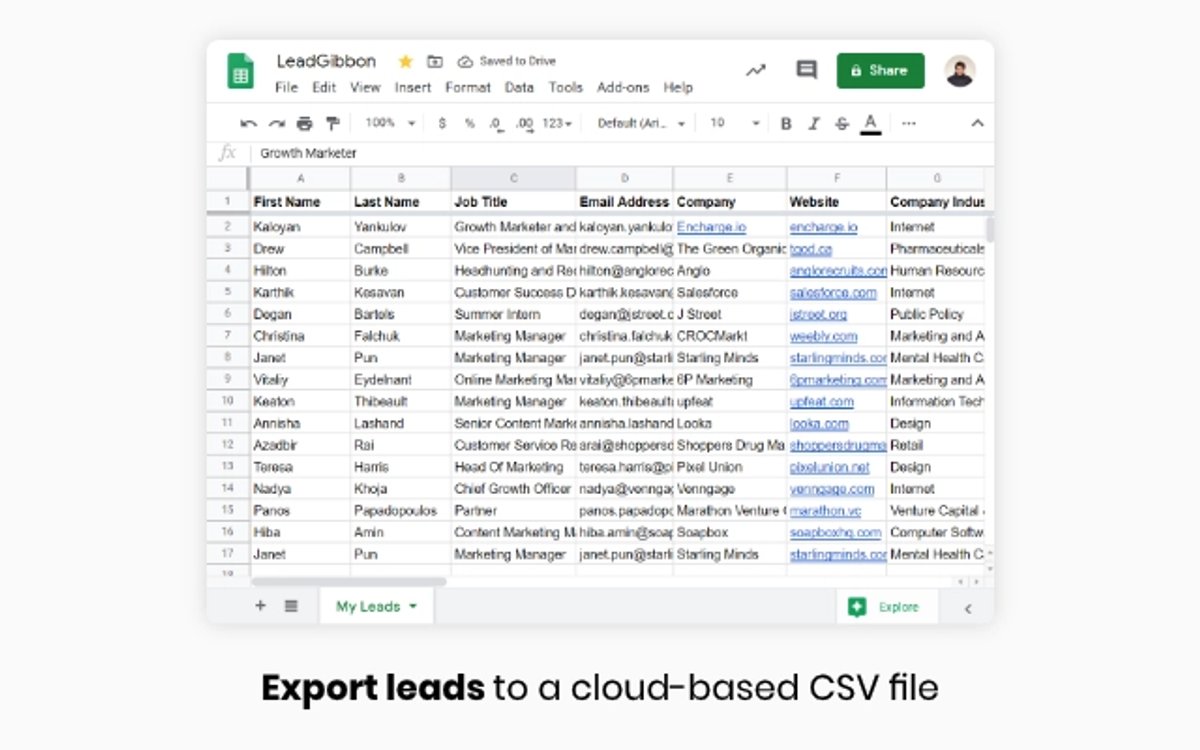The height and width of the screenshot is (750, 1200).
Task: Select column C header
Action: [513, 178]
